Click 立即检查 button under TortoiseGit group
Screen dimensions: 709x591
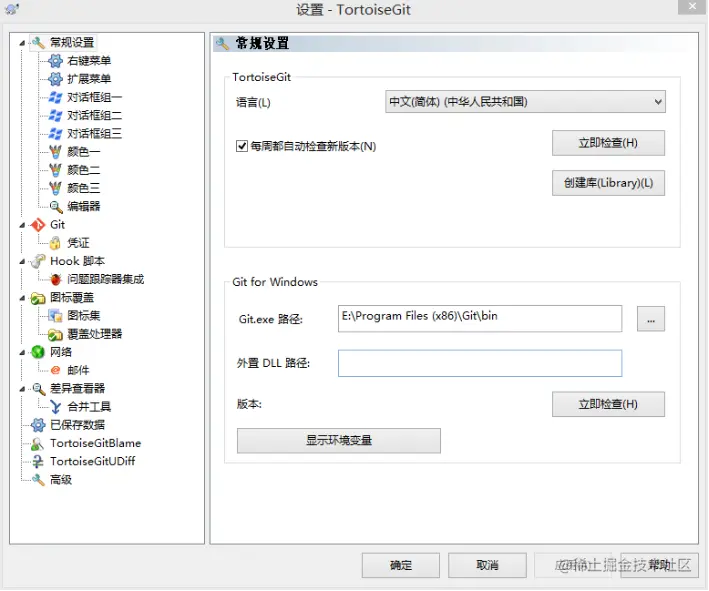click(x=608, y=143)
